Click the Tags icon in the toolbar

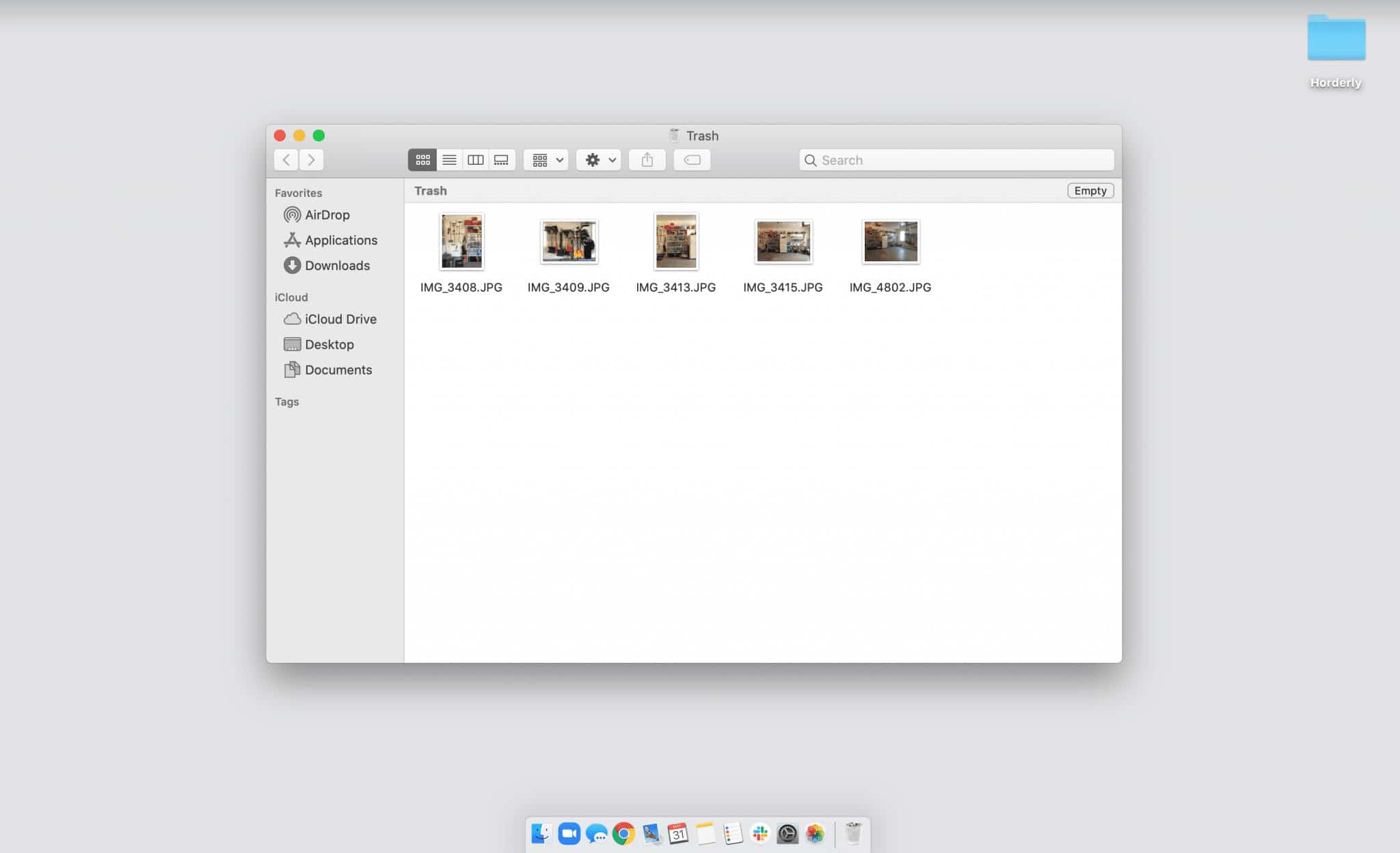[x=692, y=159]
